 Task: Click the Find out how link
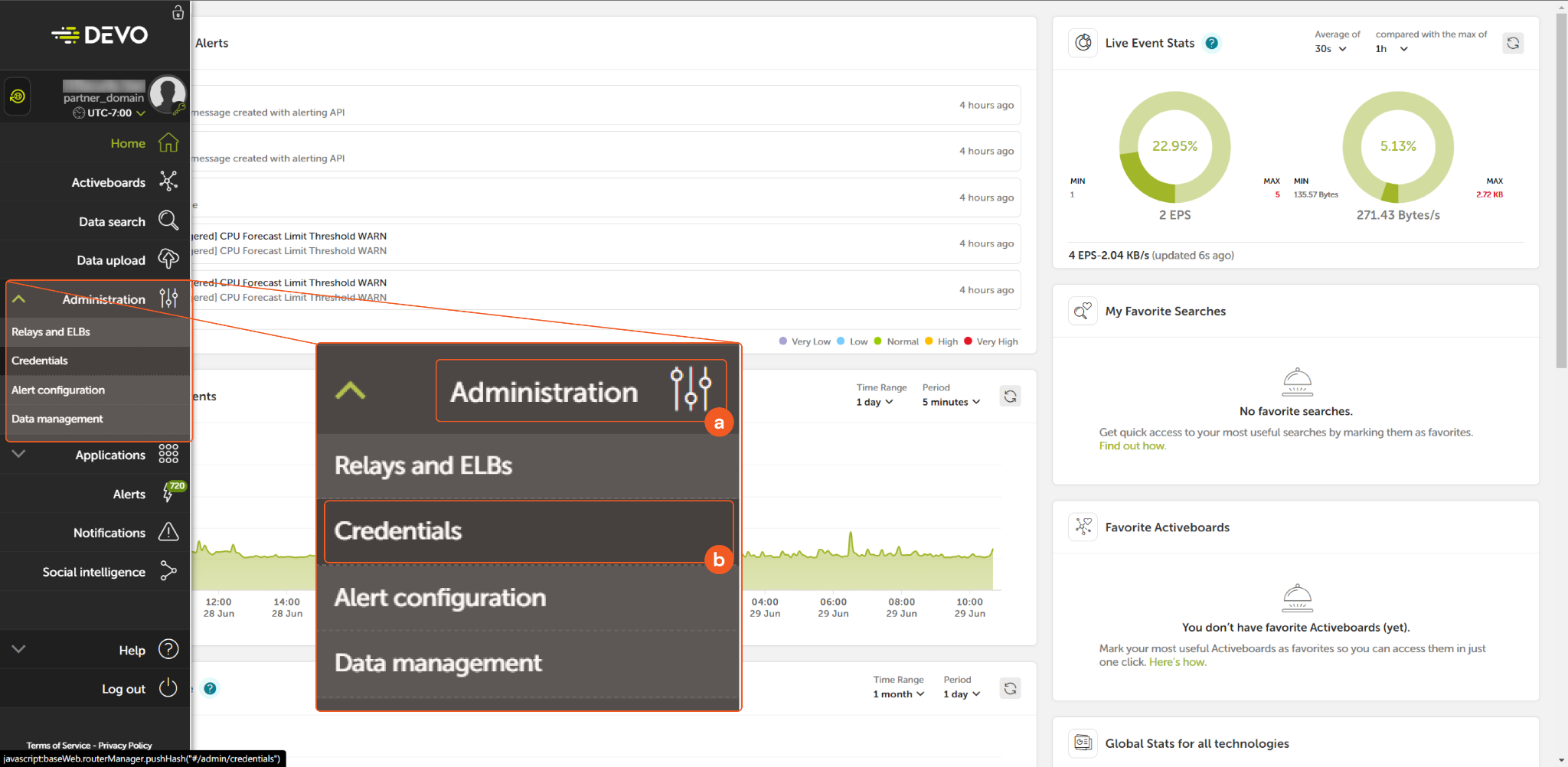pyautogui.click(x=1132, y=446)
